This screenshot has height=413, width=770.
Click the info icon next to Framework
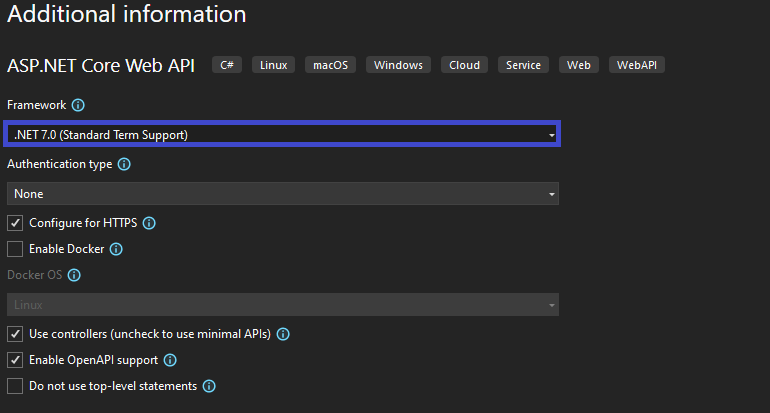tap(78, 105)
